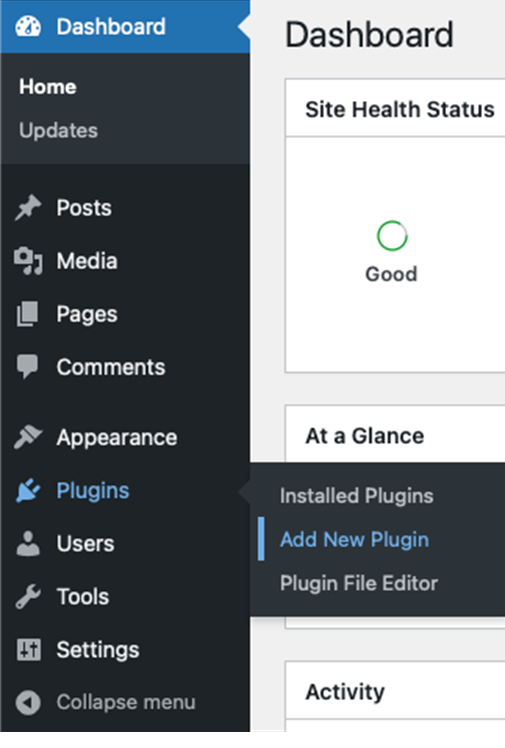This screenshot has width=505, height=748.
Task: Select Home under Dashboard
Action: click(48, 87)
